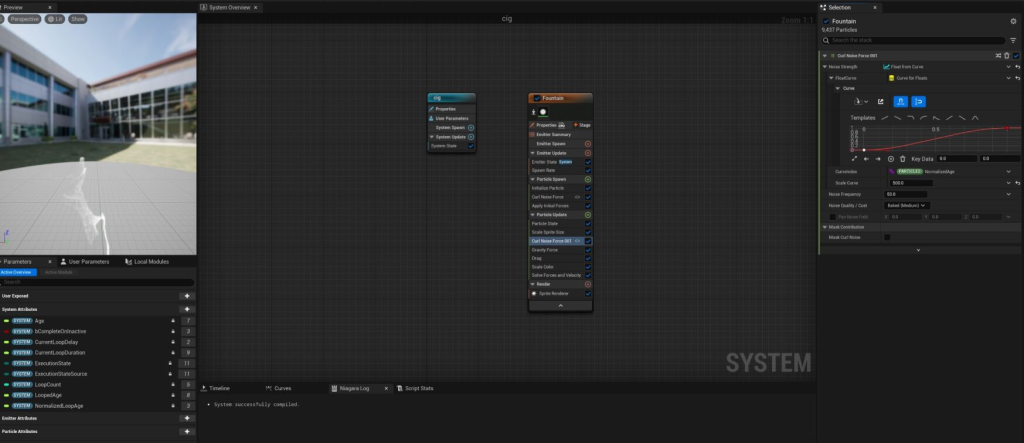The width and height of the screenshot is (1024, 443).
Task: Collapse the Emitter Update section
Action: pos(532,152)
